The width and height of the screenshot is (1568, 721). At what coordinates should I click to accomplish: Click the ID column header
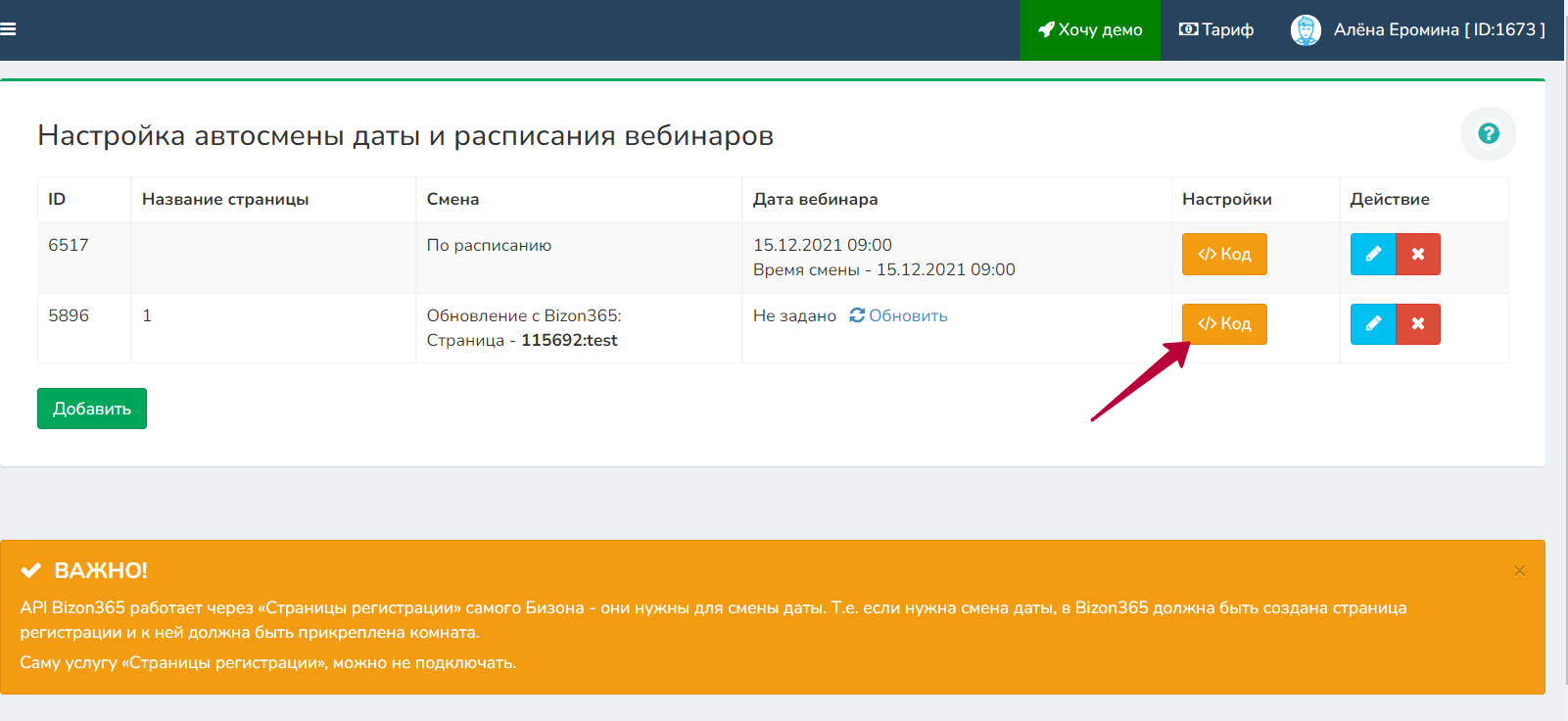click(x=57, y=199)
